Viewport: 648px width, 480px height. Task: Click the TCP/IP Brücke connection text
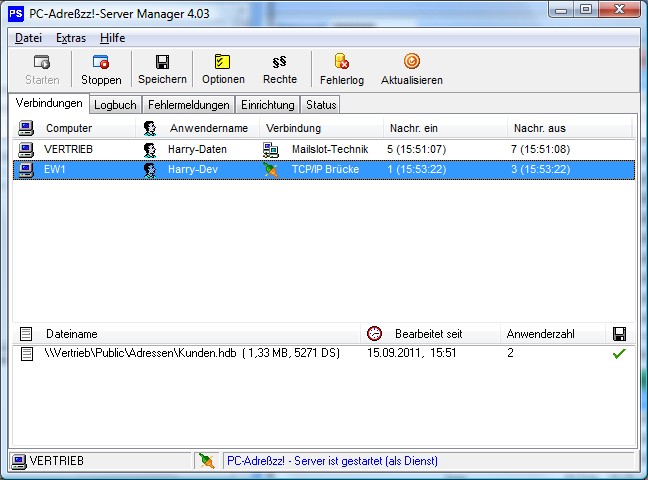tap(325, 170)
